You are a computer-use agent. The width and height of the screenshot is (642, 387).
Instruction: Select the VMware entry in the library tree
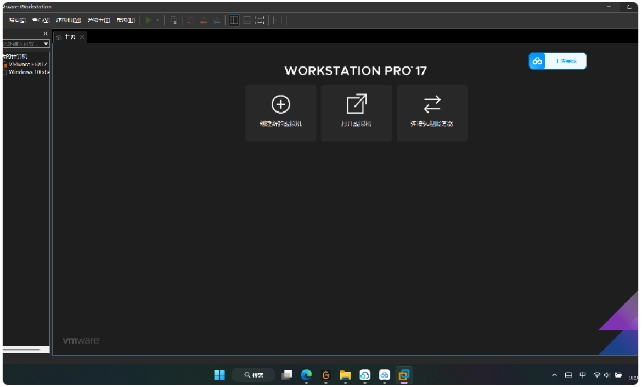[27, 64]
